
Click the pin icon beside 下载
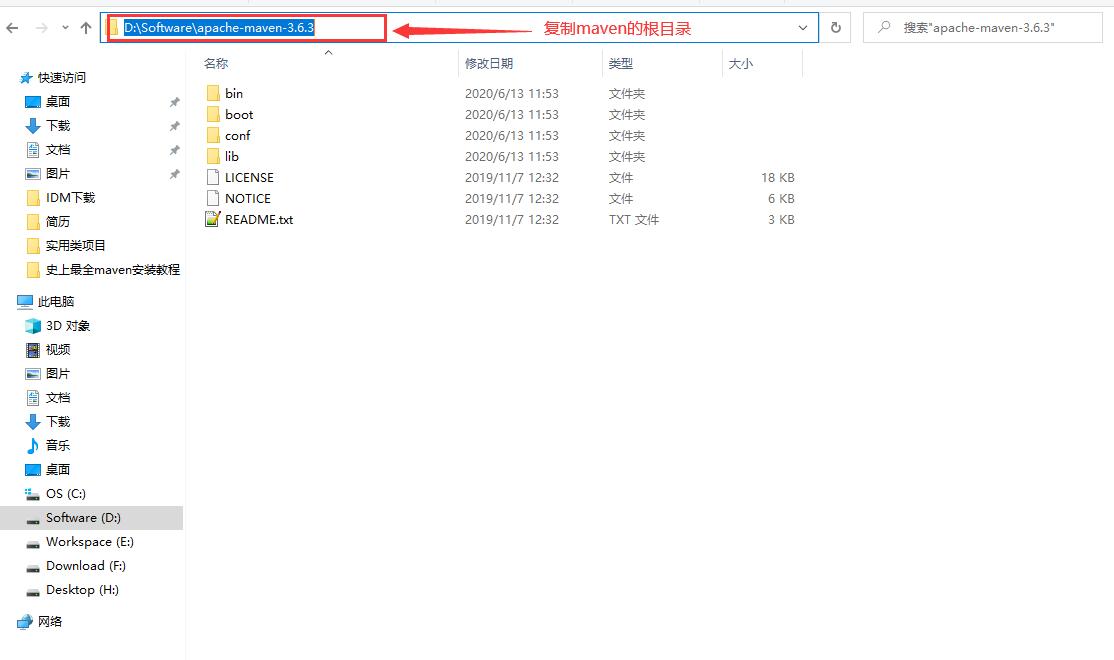(175, 126)
